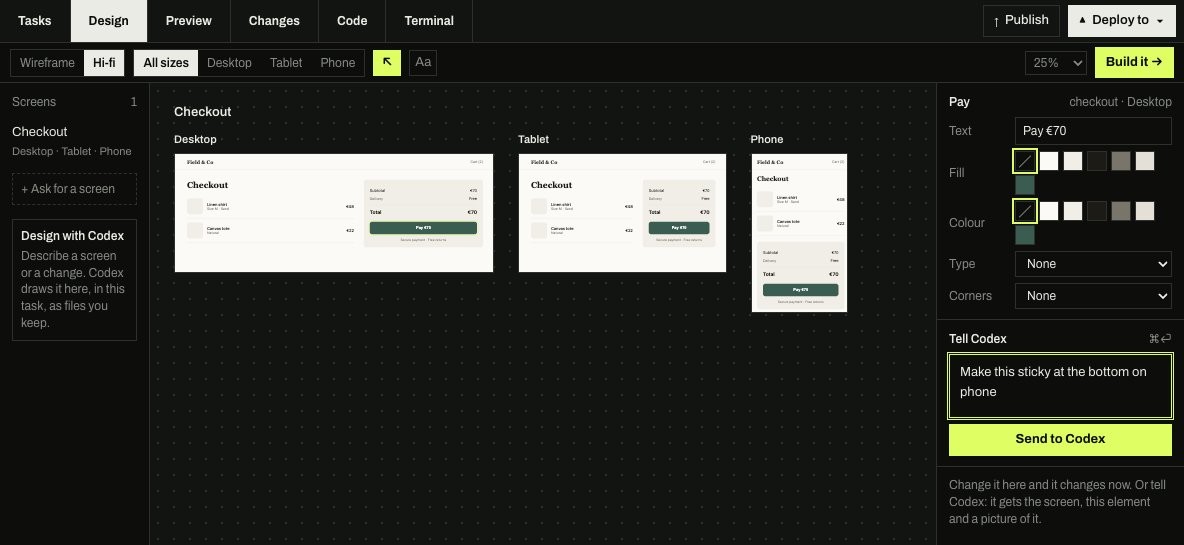
Task: Click the Desktop · Tablet · Phone subtitle
Action: click(72, 151)
